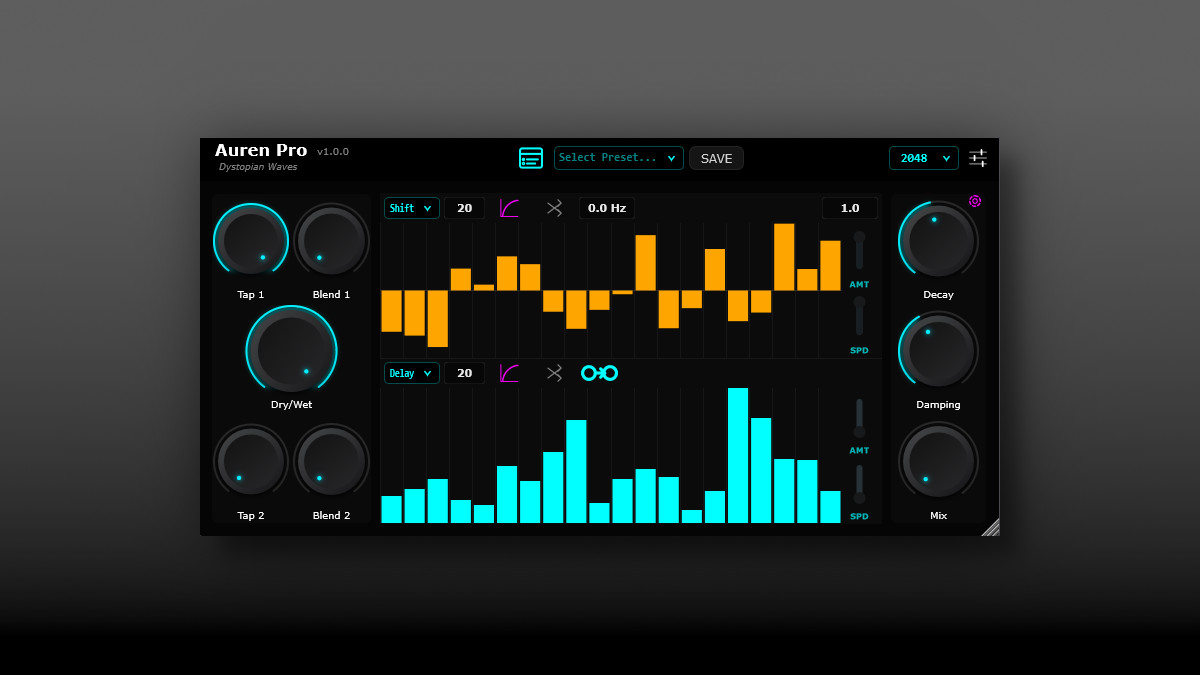The image size is (1200, 675).
Task: Click the lower SPD slider handle
Action: point(859,497)
